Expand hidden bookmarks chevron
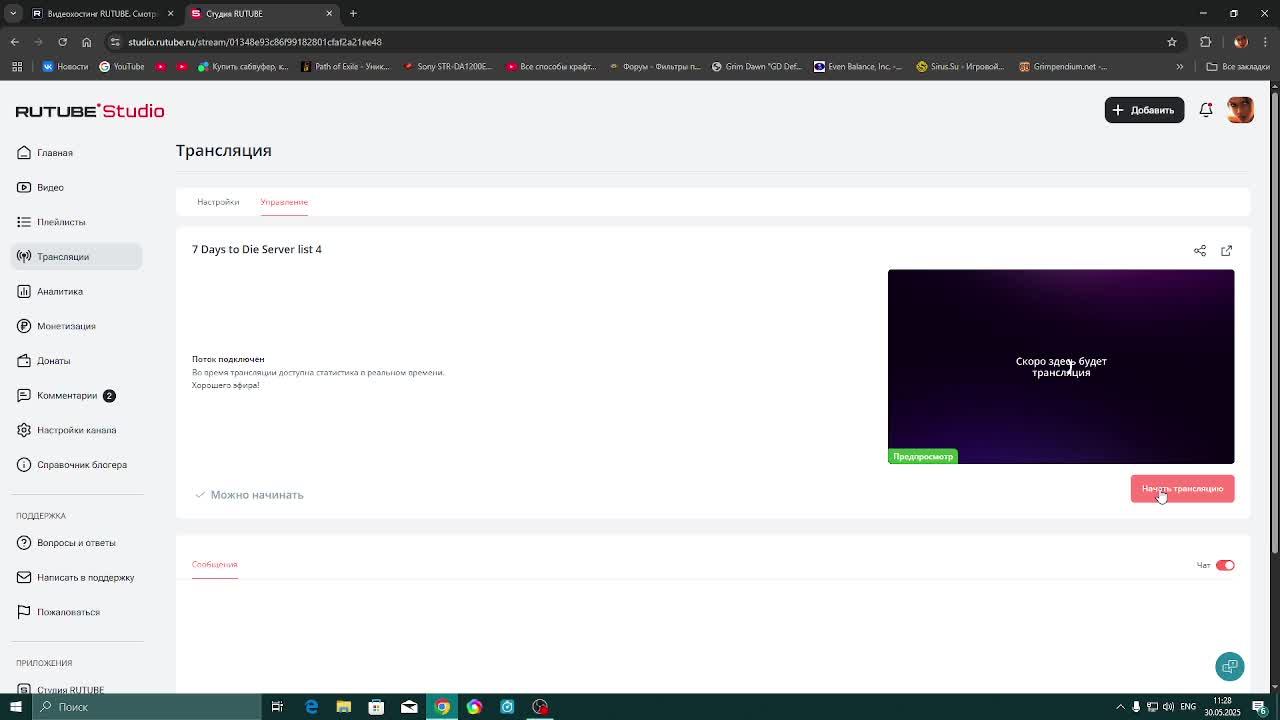 click(1180, 67)
